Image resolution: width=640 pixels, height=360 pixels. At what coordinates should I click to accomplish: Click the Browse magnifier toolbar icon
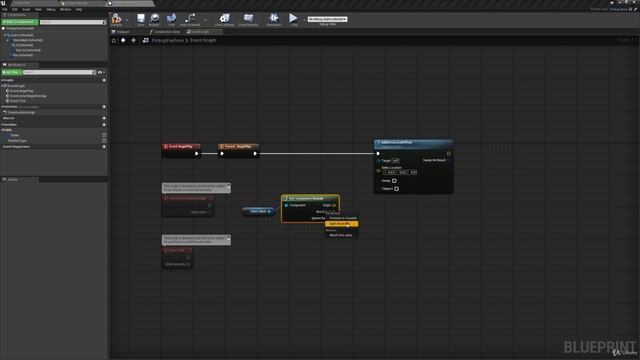tap(154, 19)
